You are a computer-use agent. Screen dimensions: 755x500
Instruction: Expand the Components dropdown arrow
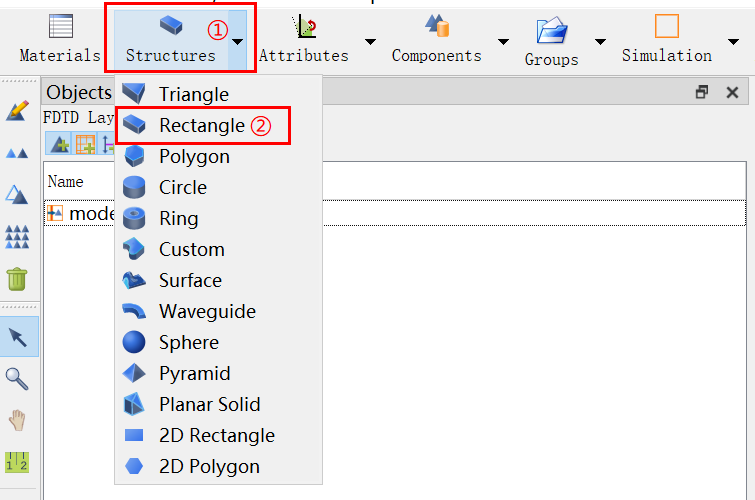[503, 42]
